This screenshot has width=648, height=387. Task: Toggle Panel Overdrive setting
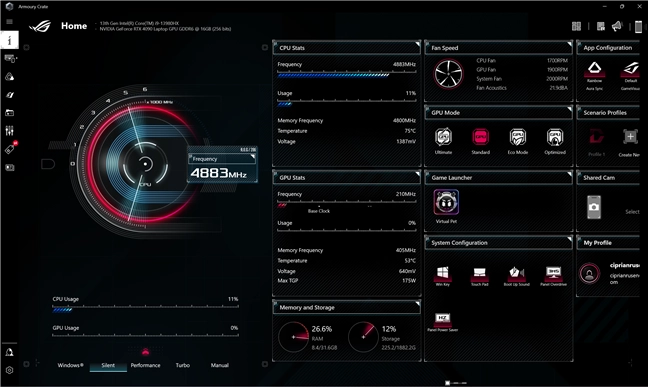(x=553, y=276)
